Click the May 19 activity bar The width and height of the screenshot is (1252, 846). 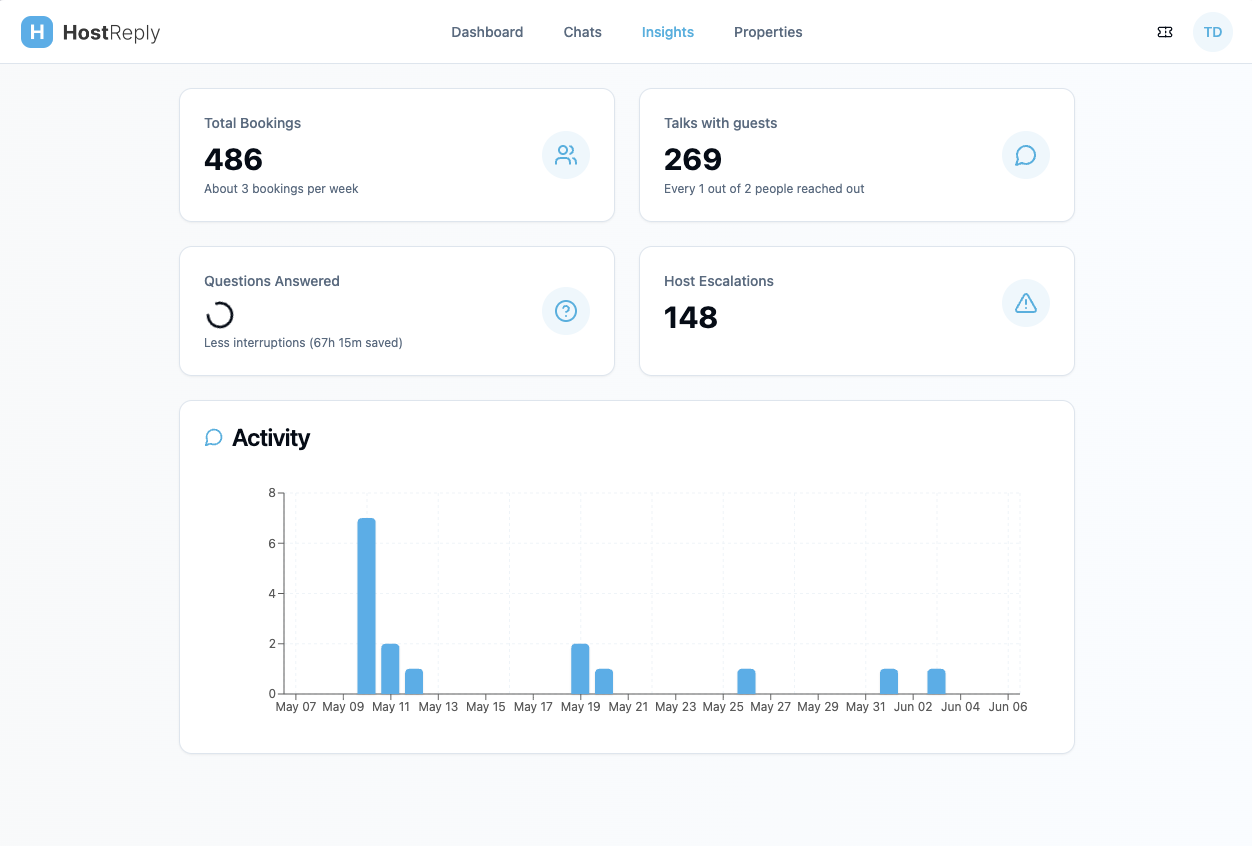tap(580, 669)
